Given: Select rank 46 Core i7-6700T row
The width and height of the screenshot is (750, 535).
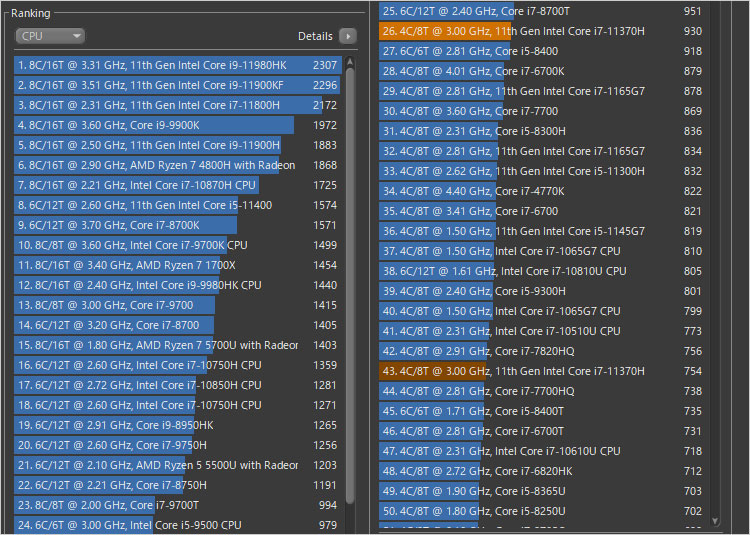Looking at the screenshot, I should pos(543,431).
